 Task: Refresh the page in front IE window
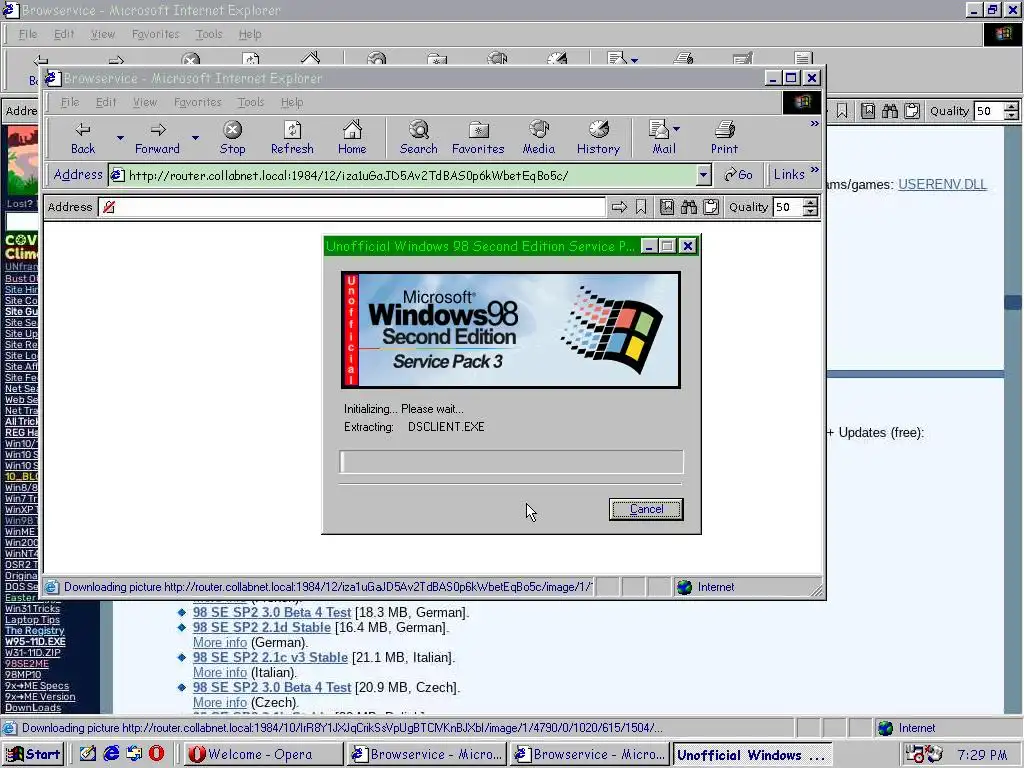[x=292, y=138]
